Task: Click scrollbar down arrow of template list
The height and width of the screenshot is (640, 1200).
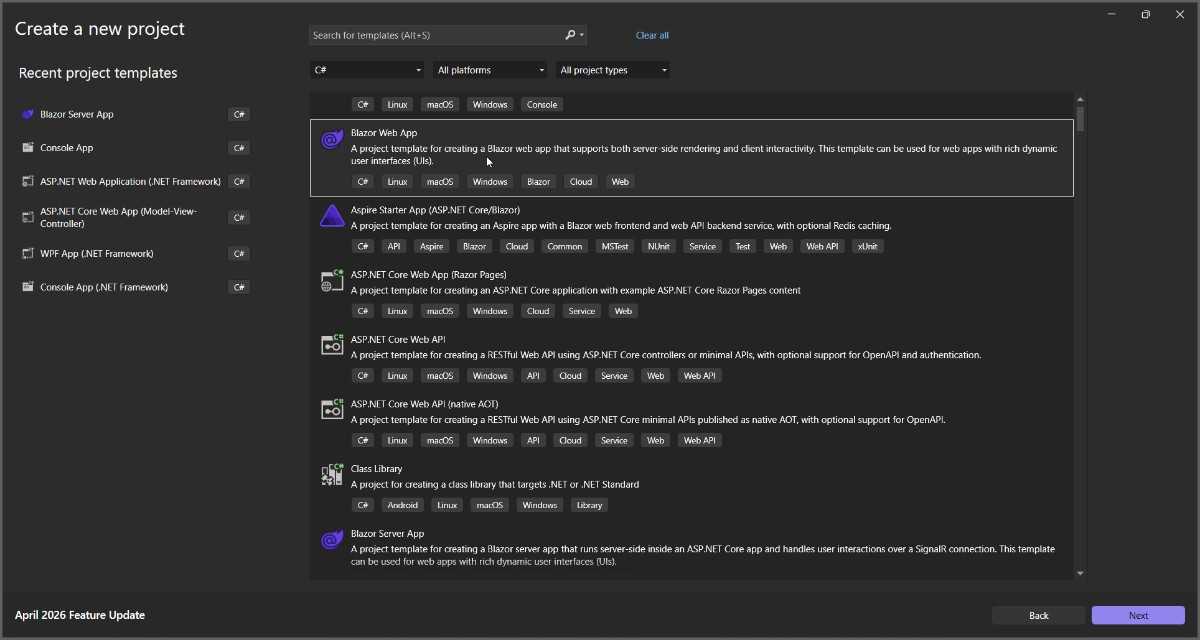Action: (1080, 573)
